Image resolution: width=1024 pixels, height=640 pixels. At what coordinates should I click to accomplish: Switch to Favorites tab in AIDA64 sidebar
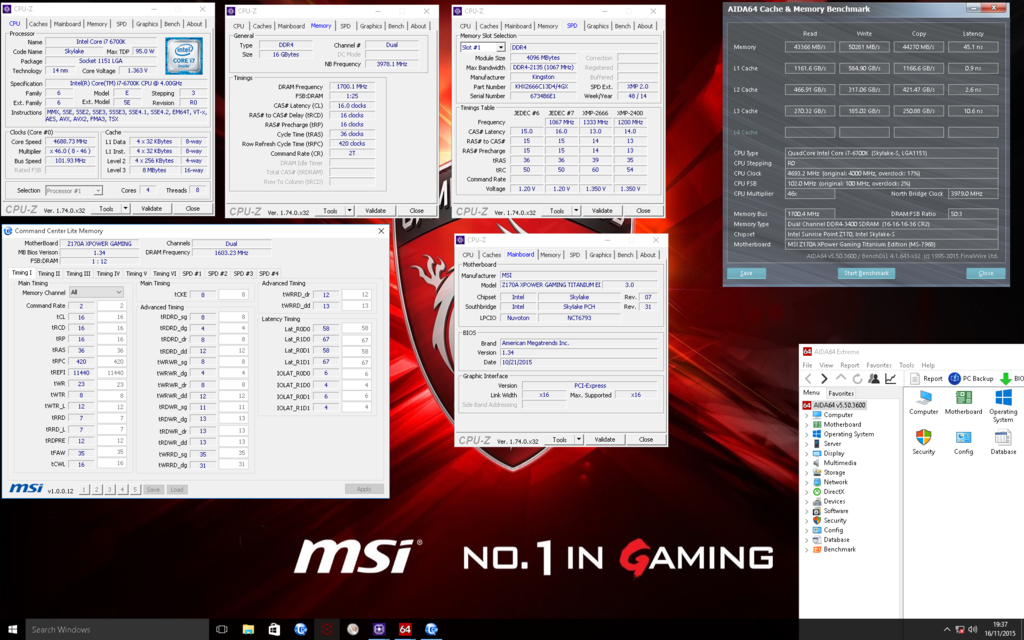(x=840, y=393)
